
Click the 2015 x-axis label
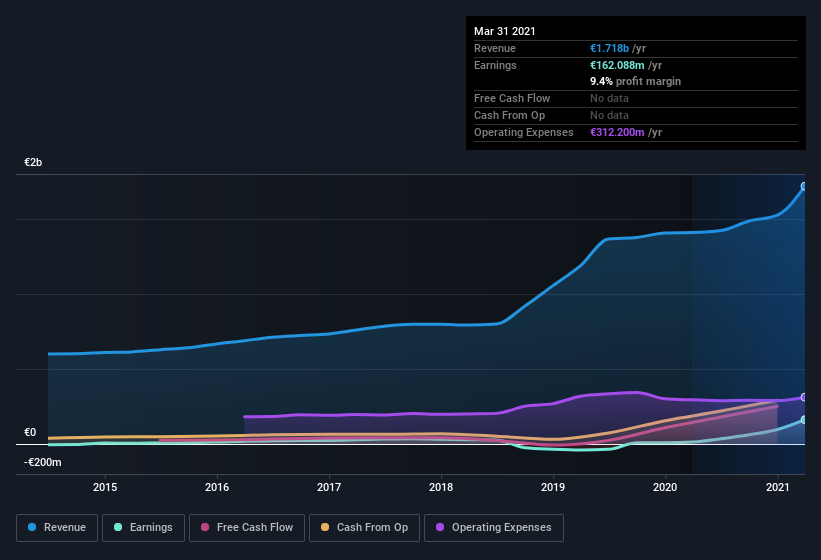pyautogui.click(x=105, y=487)
